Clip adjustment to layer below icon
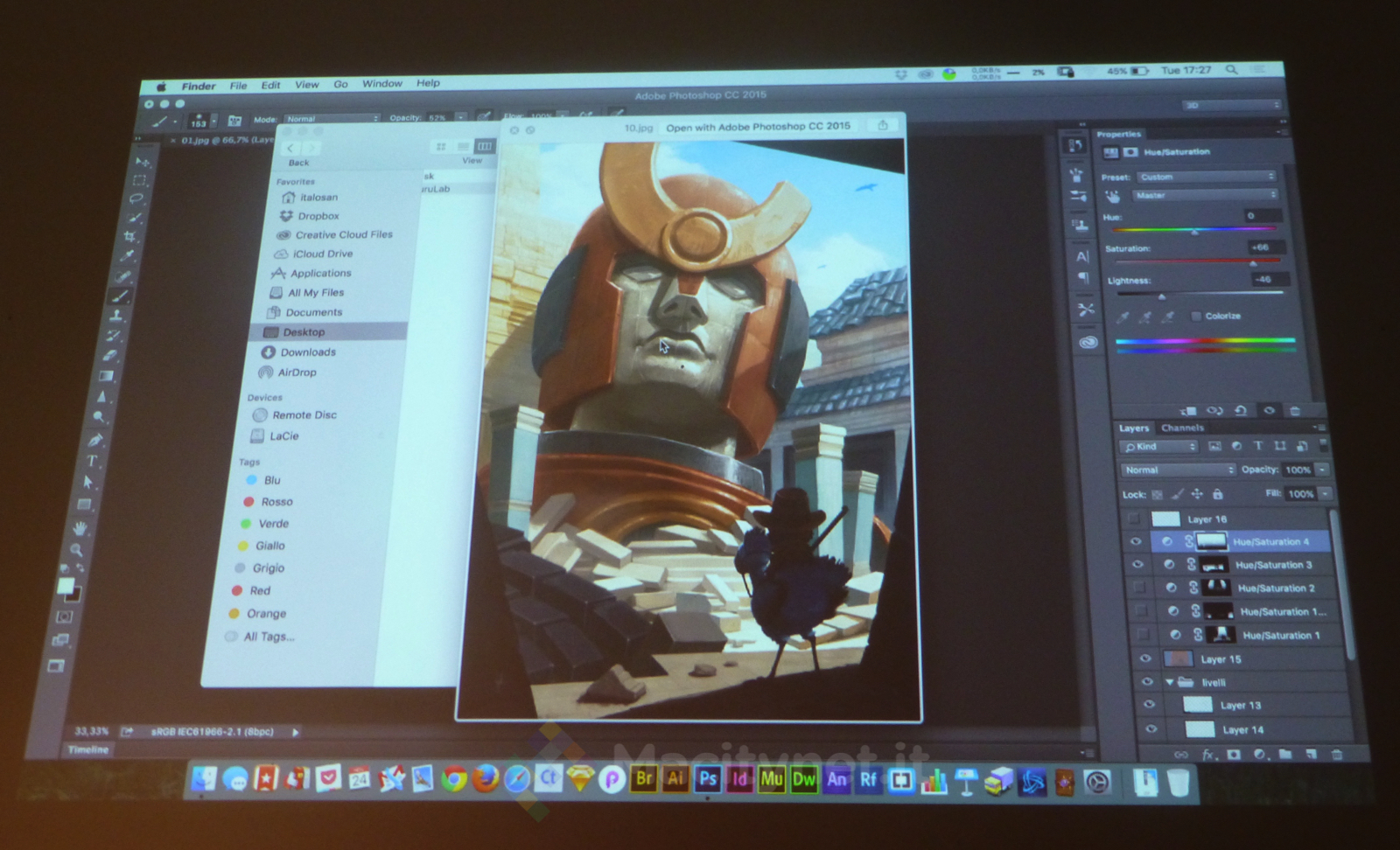 1187,410
